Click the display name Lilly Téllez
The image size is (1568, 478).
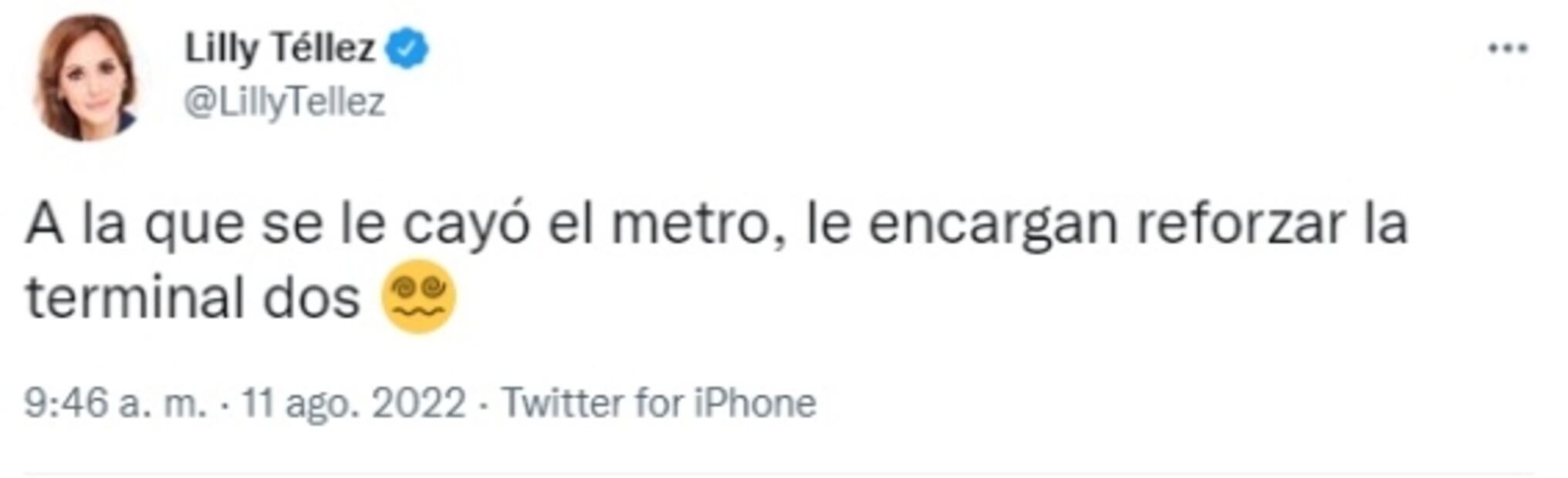tap(279, 49)
